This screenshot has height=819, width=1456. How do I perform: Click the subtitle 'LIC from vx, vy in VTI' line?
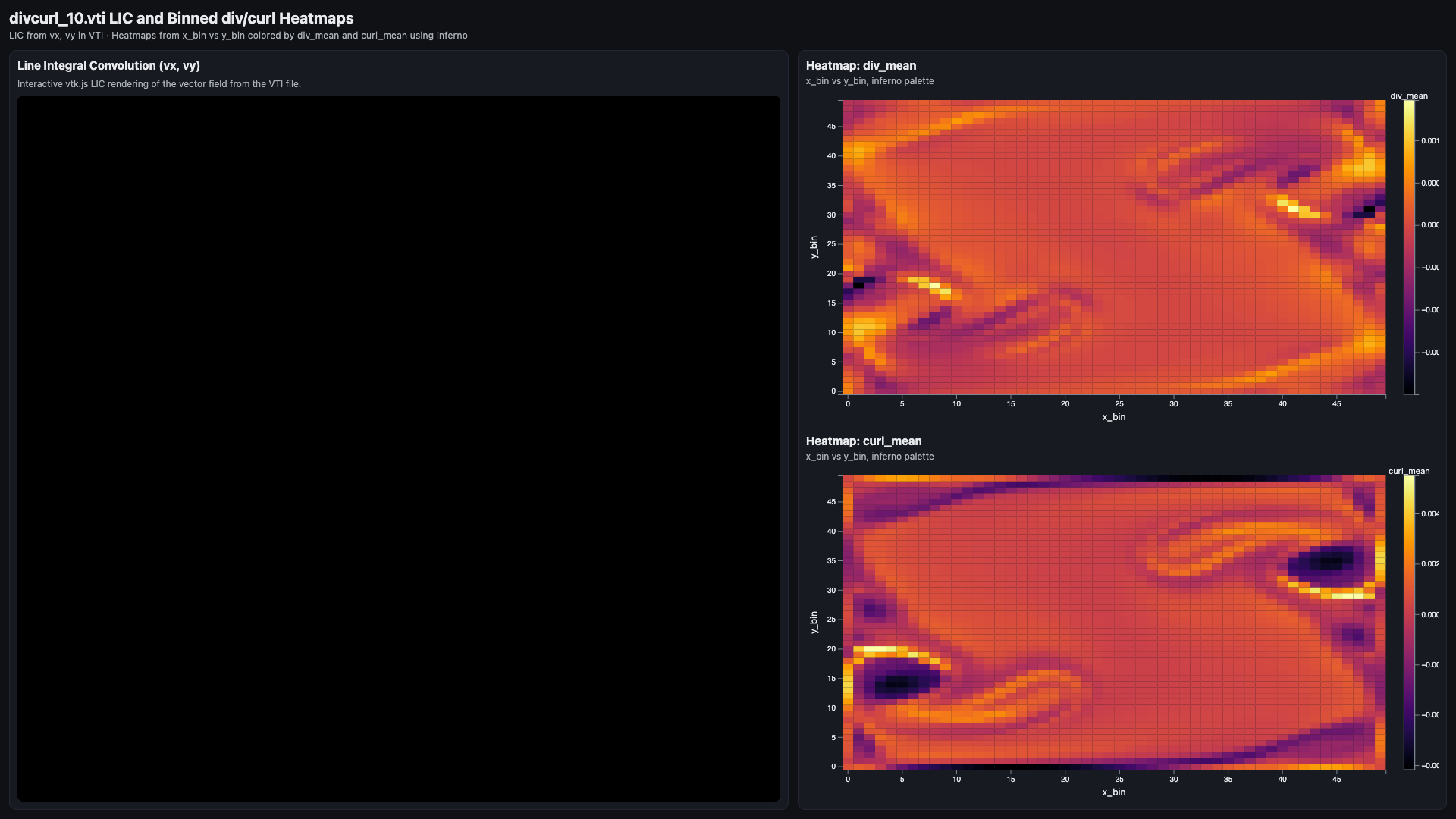point(238,36)
